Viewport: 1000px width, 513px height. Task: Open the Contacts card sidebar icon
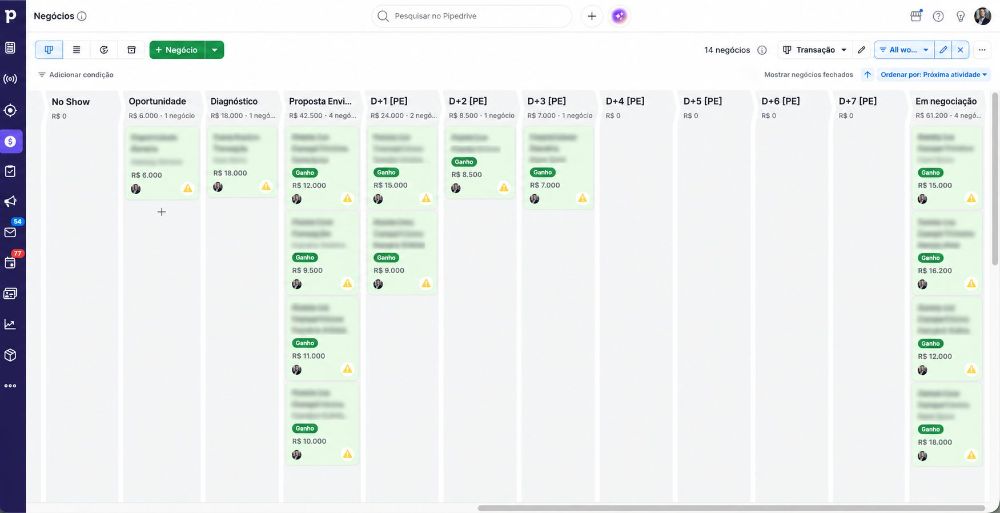(10, 294)
